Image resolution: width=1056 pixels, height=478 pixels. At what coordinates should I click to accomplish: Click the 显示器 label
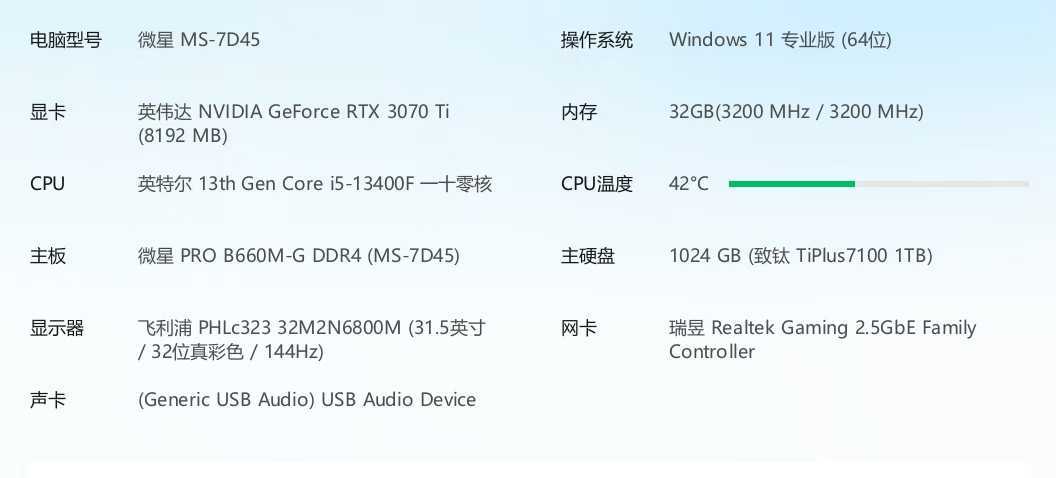(x=57, y=328)
